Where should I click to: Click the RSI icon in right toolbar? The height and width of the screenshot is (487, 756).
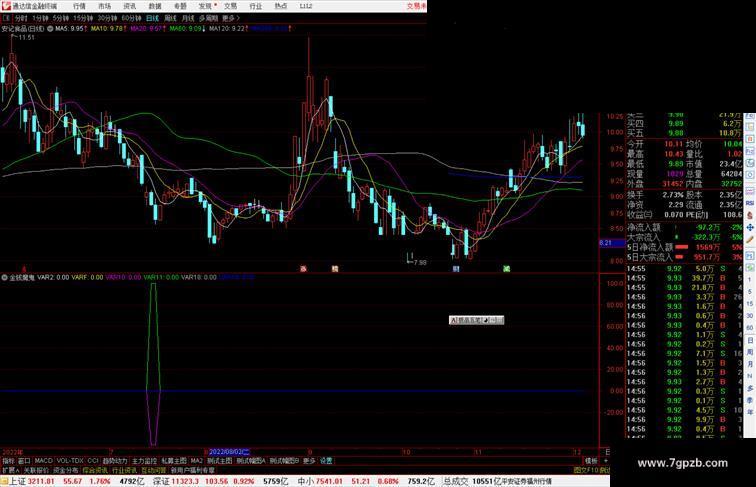tap(750, 203)
